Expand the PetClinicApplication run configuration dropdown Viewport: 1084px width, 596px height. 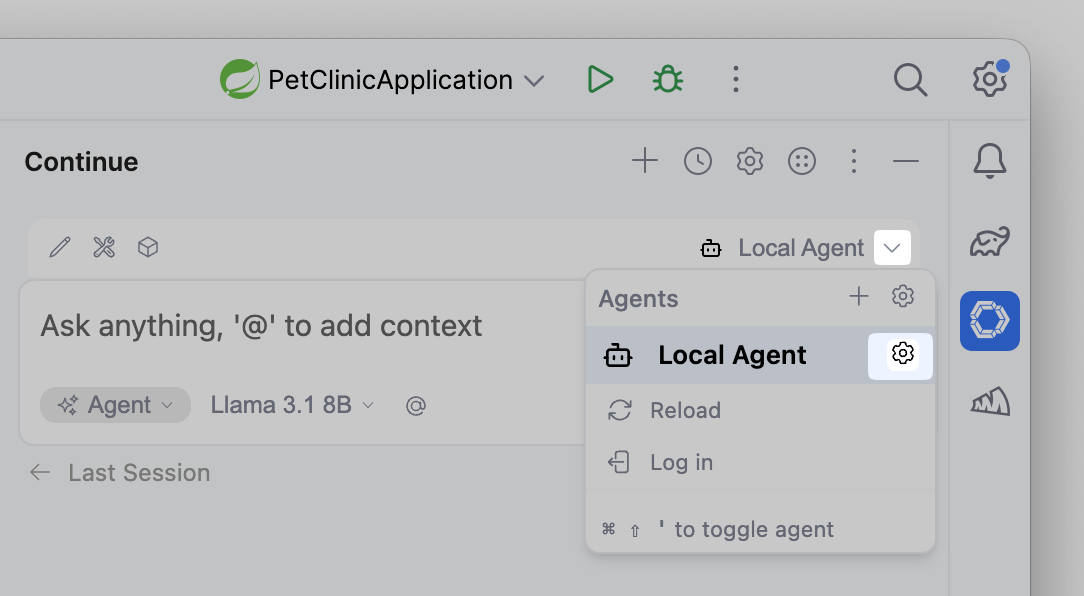coord(534,81)
